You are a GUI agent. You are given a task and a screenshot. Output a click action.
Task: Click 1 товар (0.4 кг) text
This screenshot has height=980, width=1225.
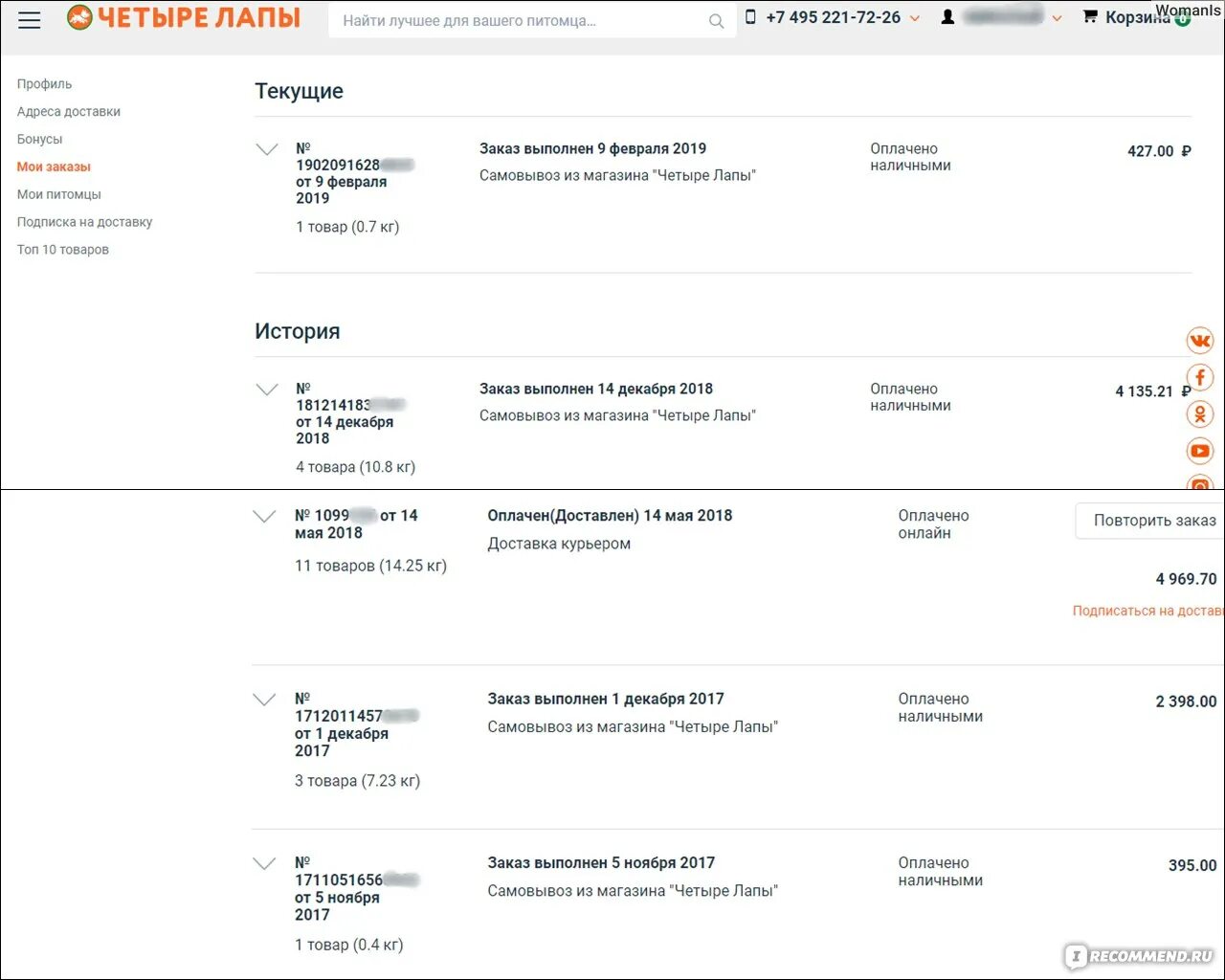click(x=348, y=945)
